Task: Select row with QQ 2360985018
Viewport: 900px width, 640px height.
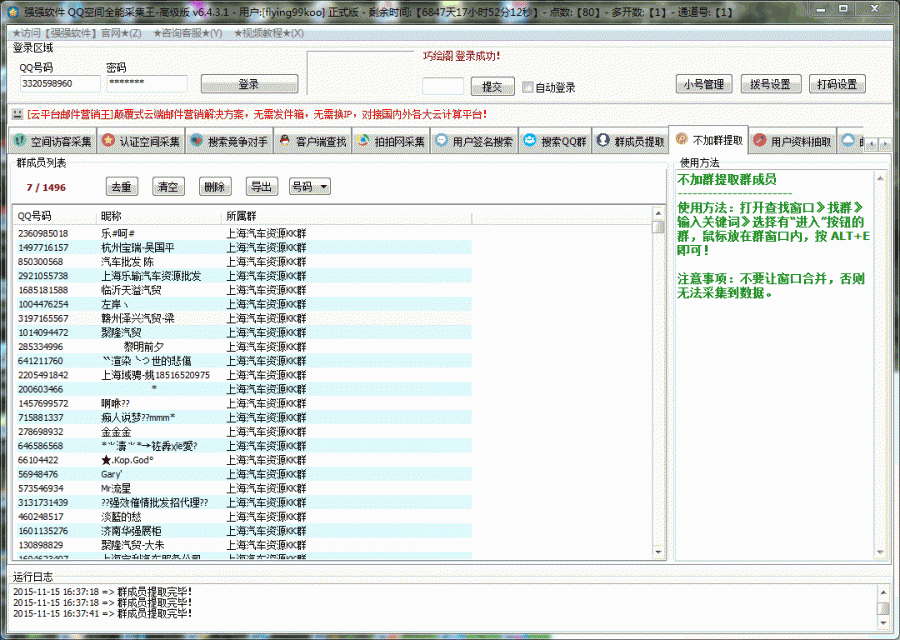Action: (x=243, y=234)
